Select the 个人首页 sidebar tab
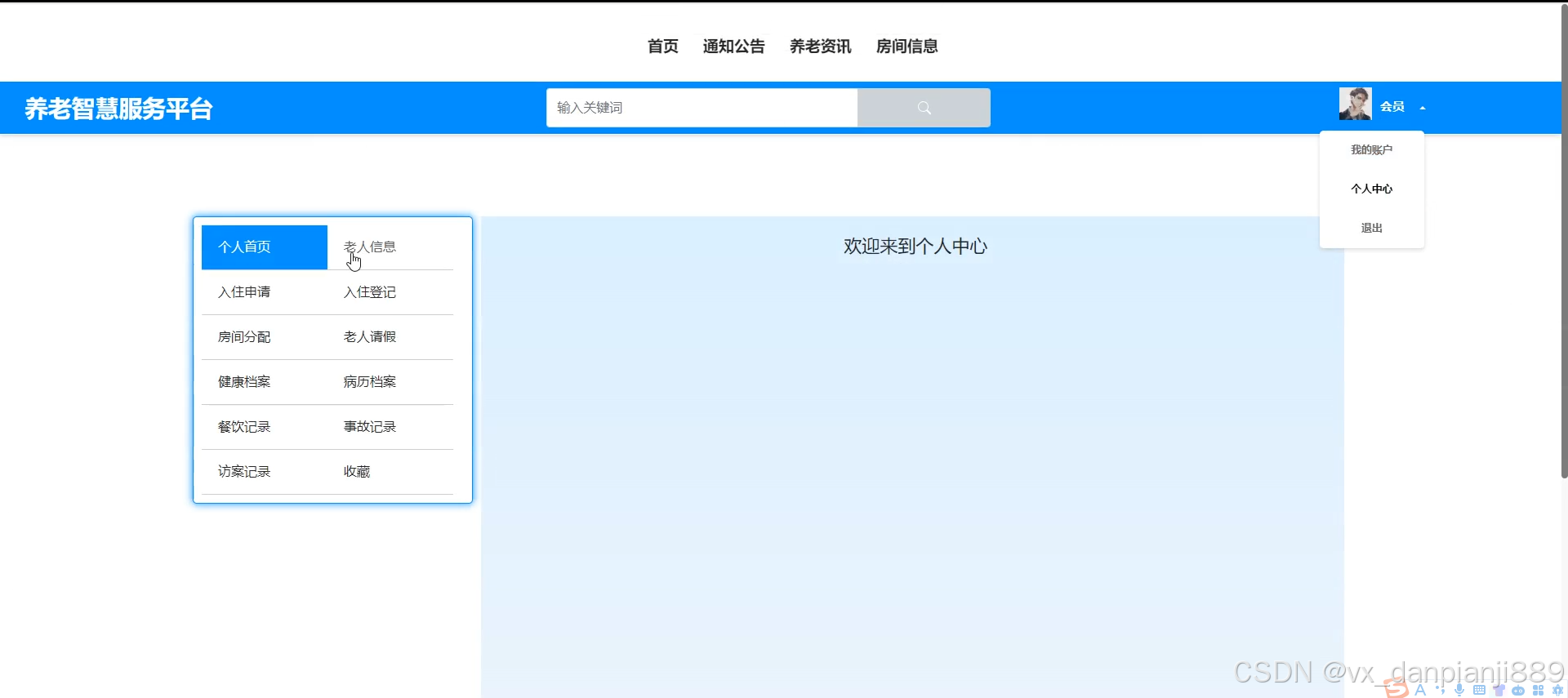 pos(265,247)
